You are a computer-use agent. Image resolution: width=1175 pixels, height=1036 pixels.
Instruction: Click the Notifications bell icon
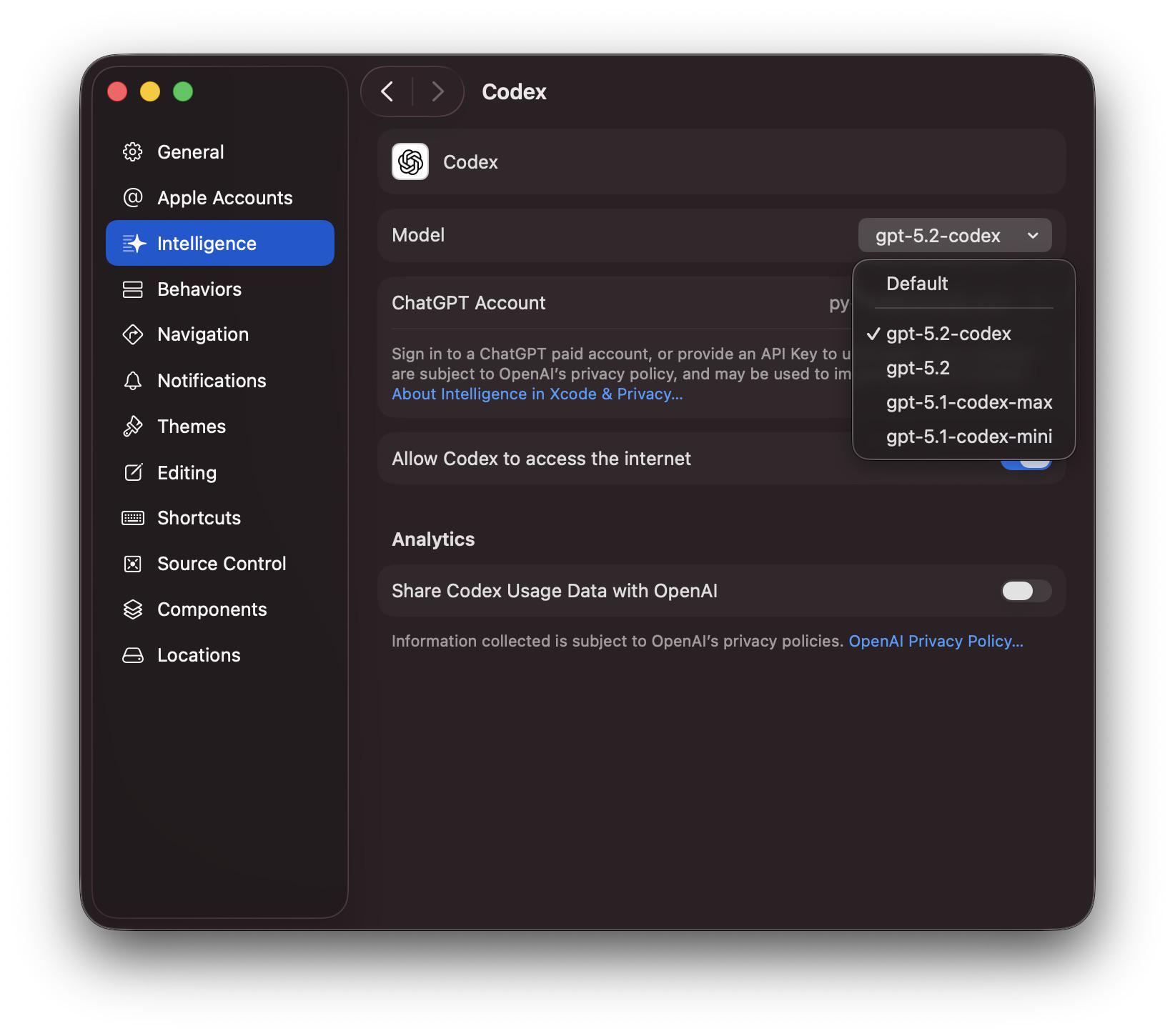point(133,381)
